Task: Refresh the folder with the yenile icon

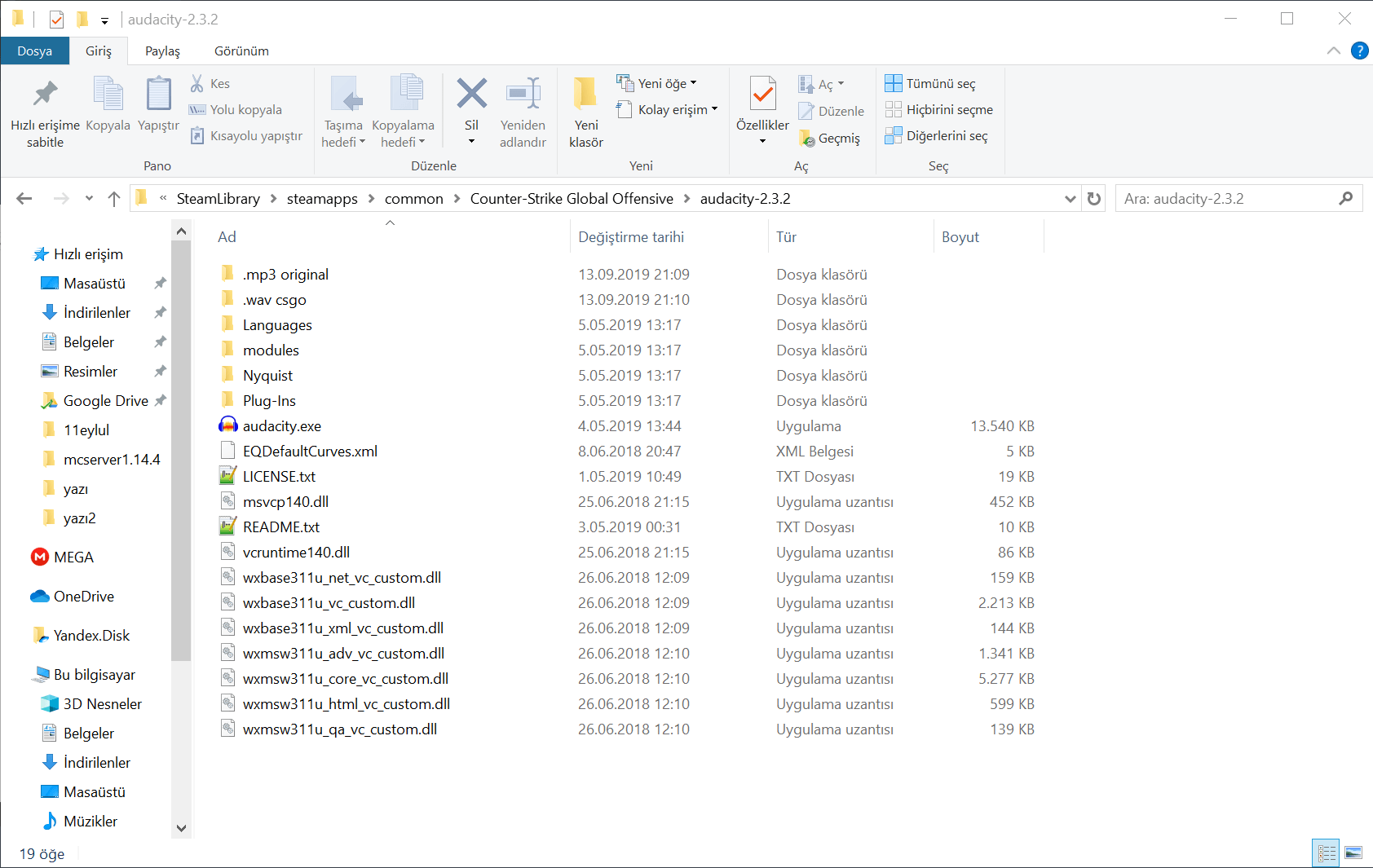Action: tap(1093, 198)
